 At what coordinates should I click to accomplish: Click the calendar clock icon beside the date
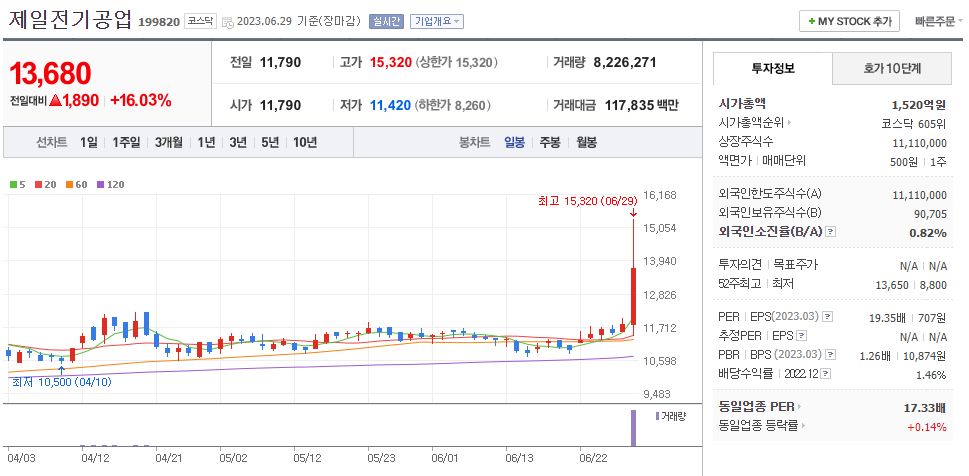click(x=227, y=22)
